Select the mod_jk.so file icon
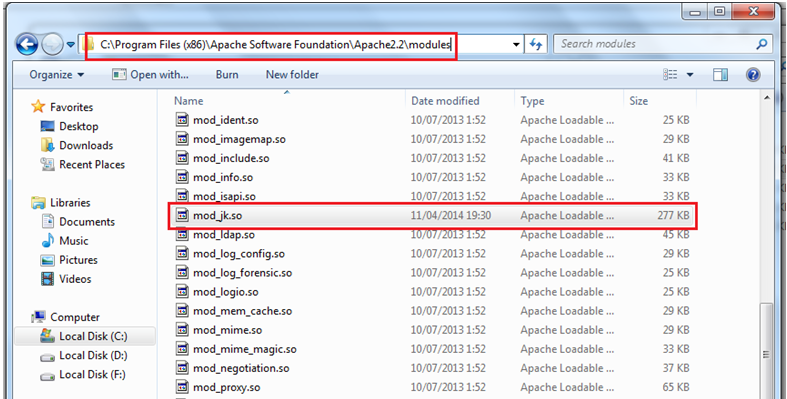This screenshot has height=399, width=787. coord(182,215)
